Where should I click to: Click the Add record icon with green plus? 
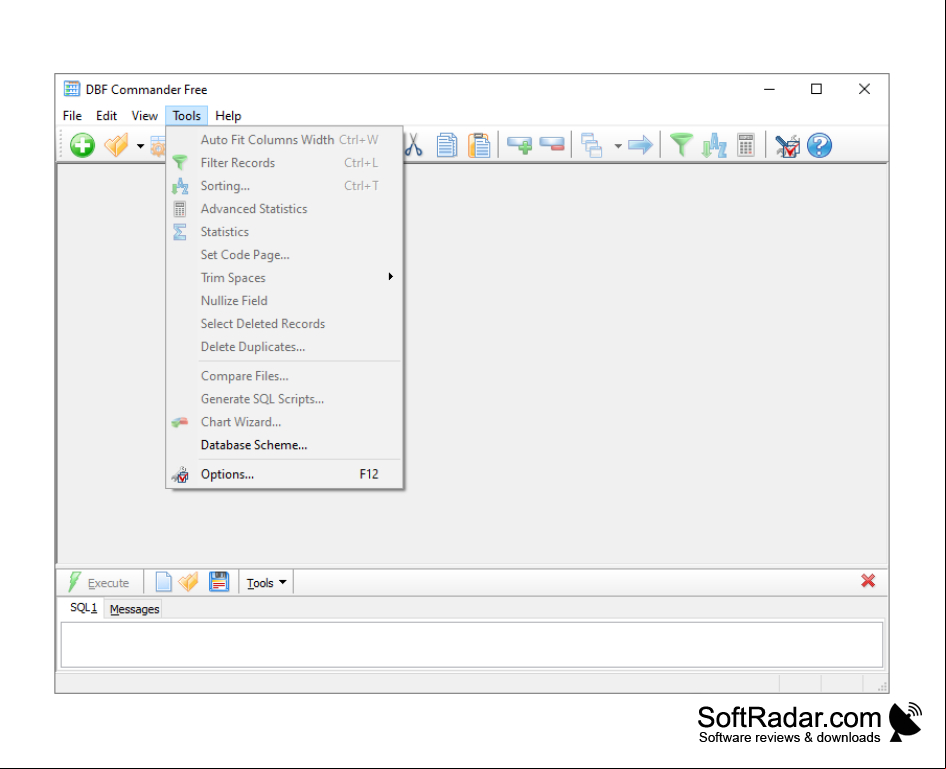[519, 145]
